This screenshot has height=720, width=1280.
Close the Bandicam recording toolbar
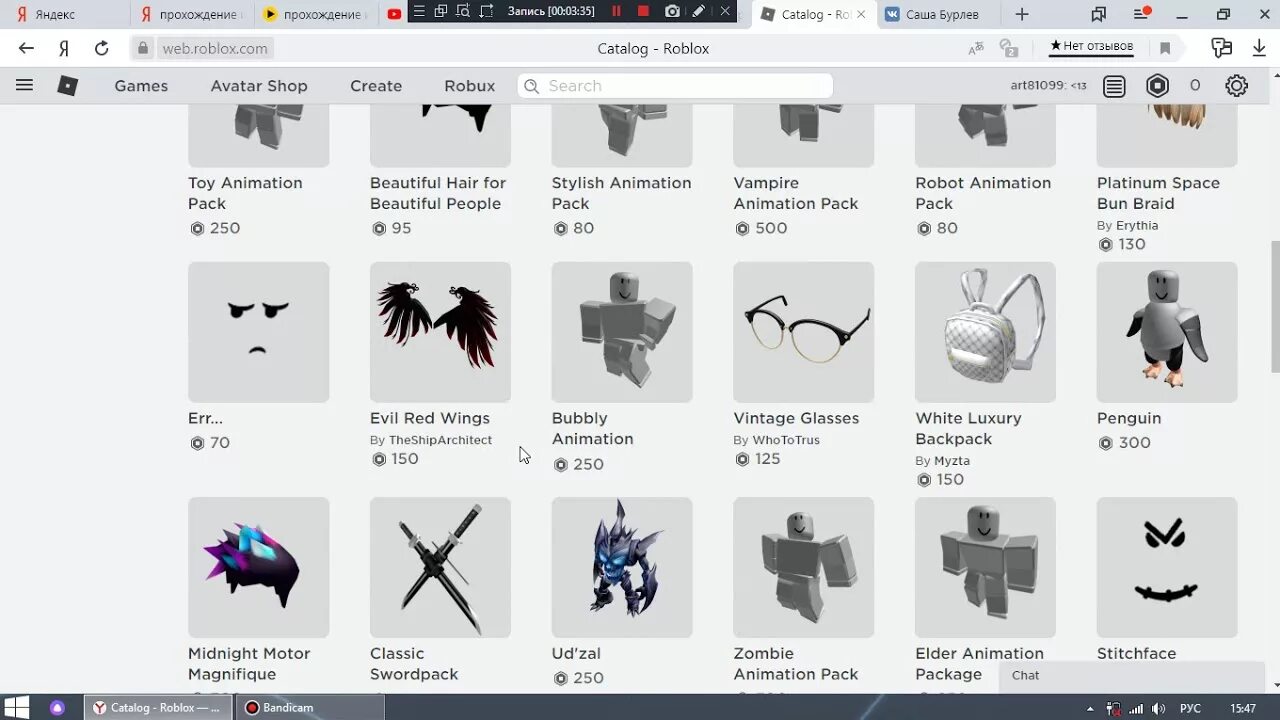click(x=726, y=11)
